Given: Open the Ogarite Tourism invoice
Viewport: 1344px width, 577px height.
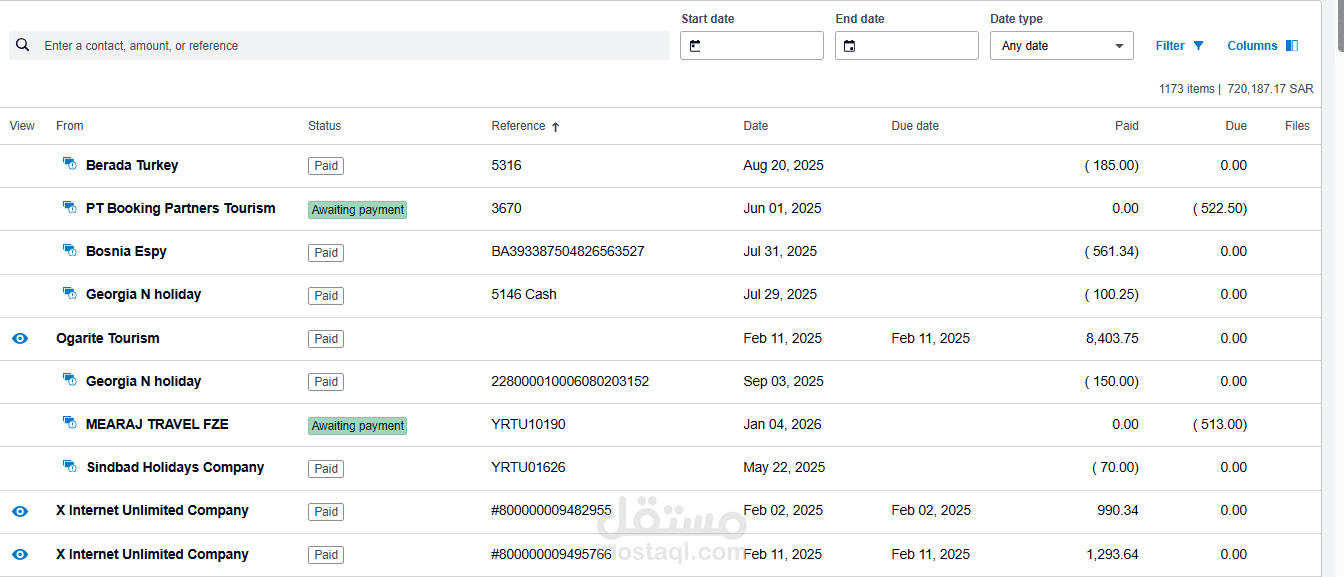Looking at the screenshot, I should pos(108,338).
